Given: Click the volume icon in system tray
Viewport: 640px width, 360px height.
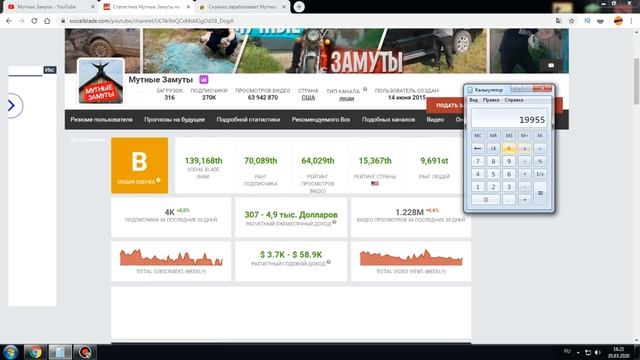Looking at the screenshot, I should point(598,352).
